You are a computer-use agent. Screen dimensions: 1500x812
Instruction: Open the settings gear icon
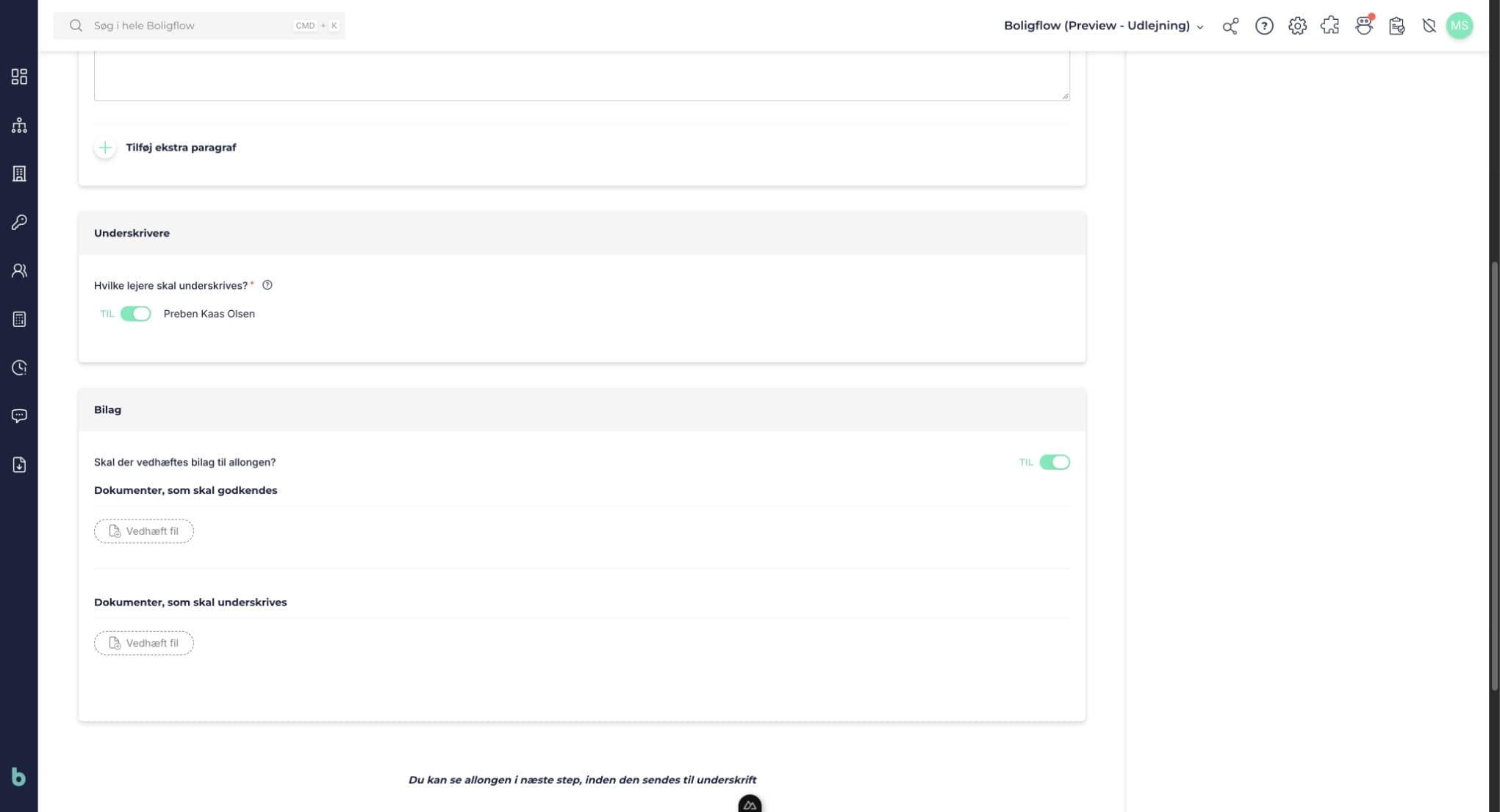click(x=1297, y=26)
